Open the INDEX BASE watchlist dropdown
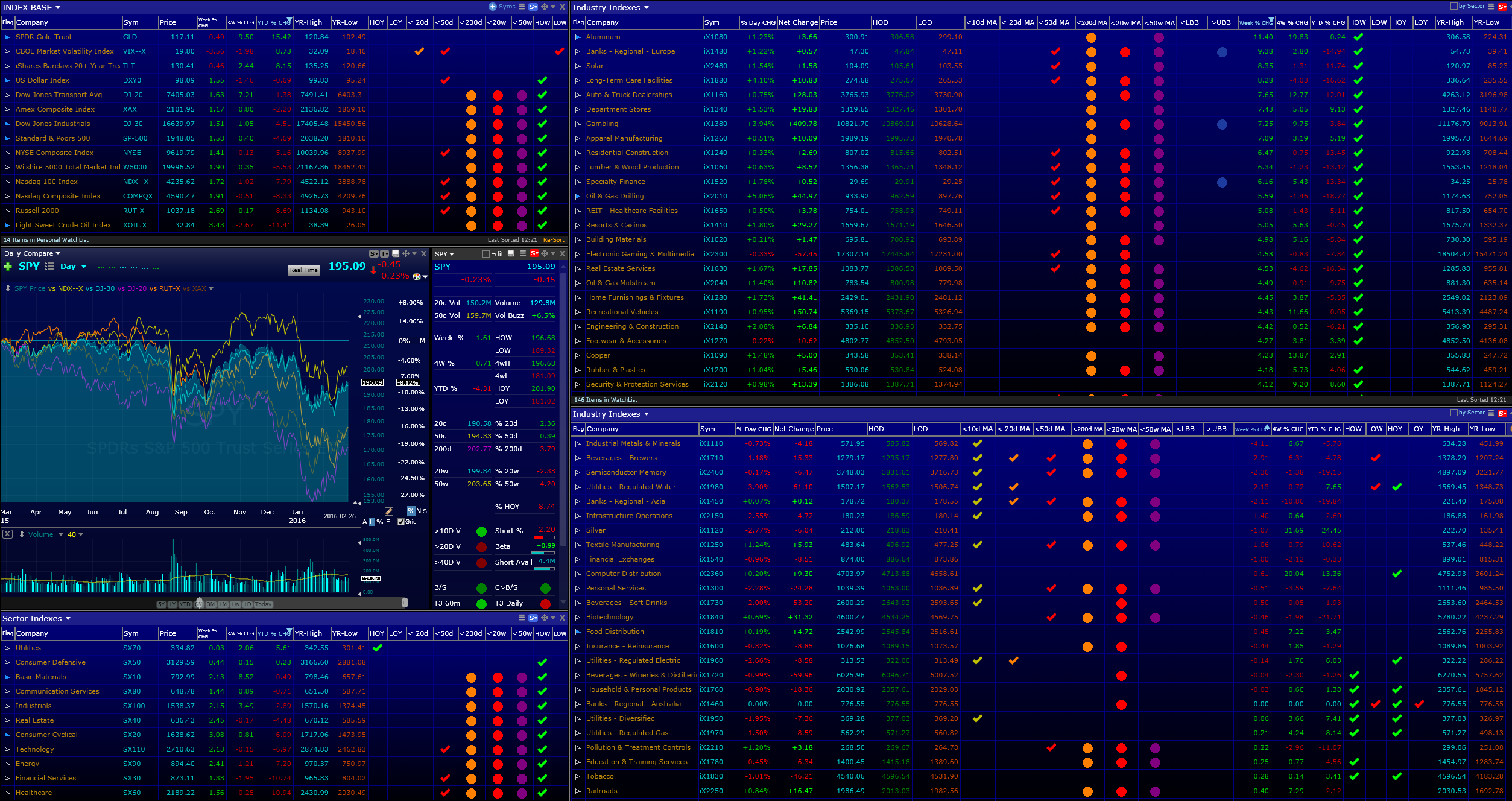 [58, 8]
